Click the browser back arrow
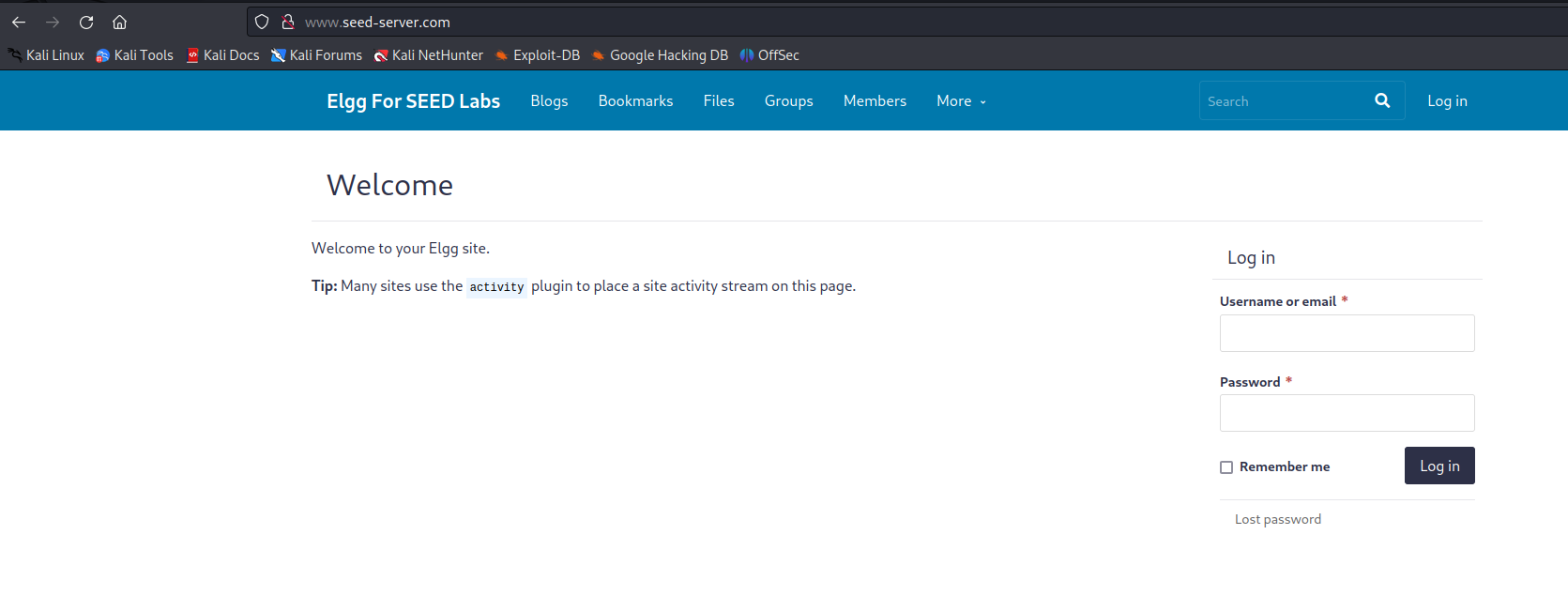 (x=19, y=23)
